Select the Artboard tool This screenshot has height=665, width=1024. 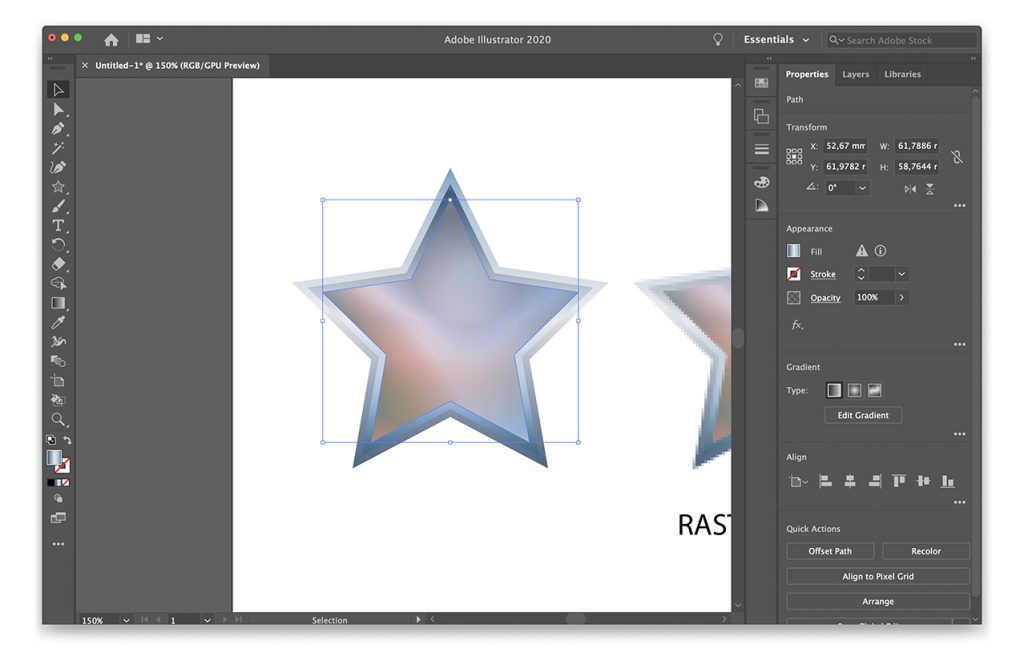coord(58,381)
